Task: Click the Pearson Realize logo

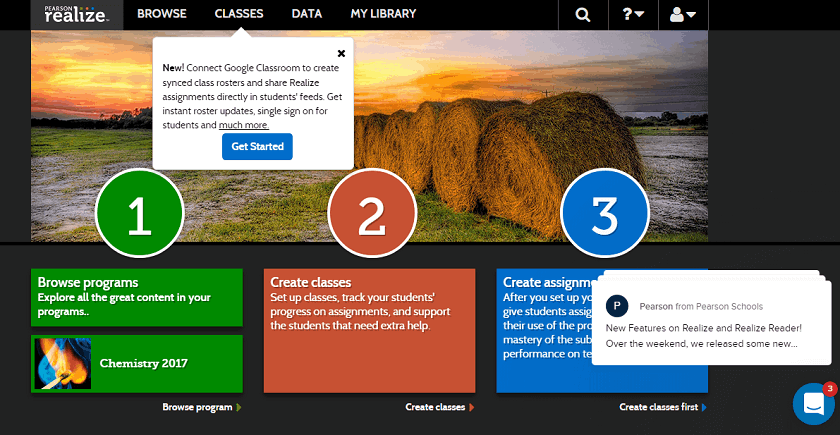Action: 77,14
